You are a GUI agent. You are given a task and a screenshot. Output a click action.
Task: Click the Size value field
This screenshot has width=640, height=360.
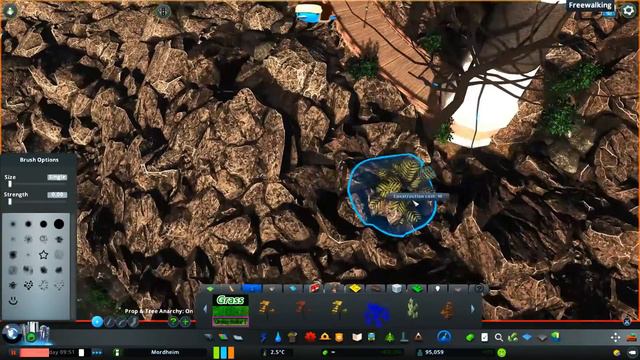coord(57,177)
